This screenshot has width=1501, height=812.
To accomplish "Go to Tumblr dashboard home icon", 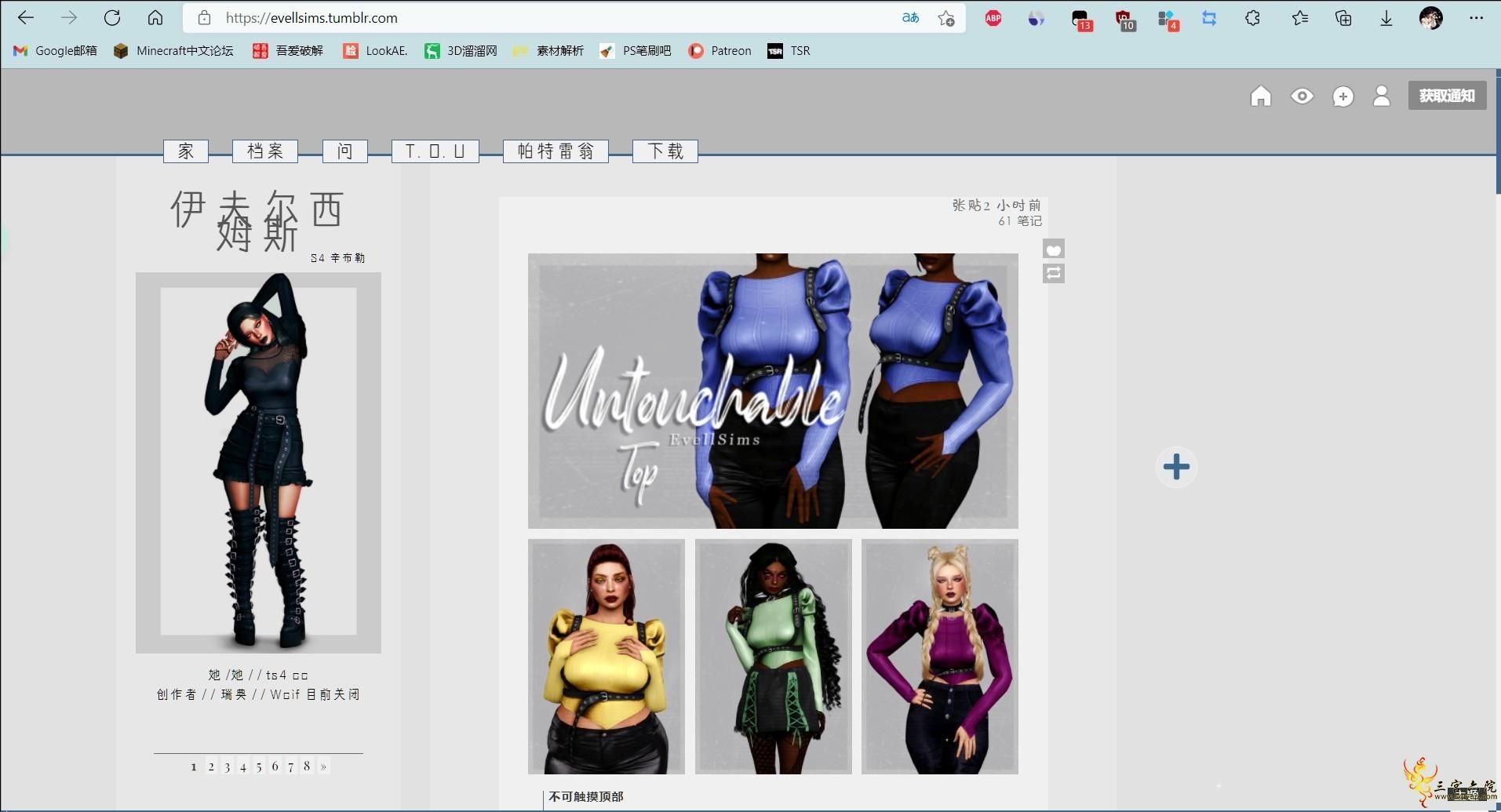I will click(1260, 96).
